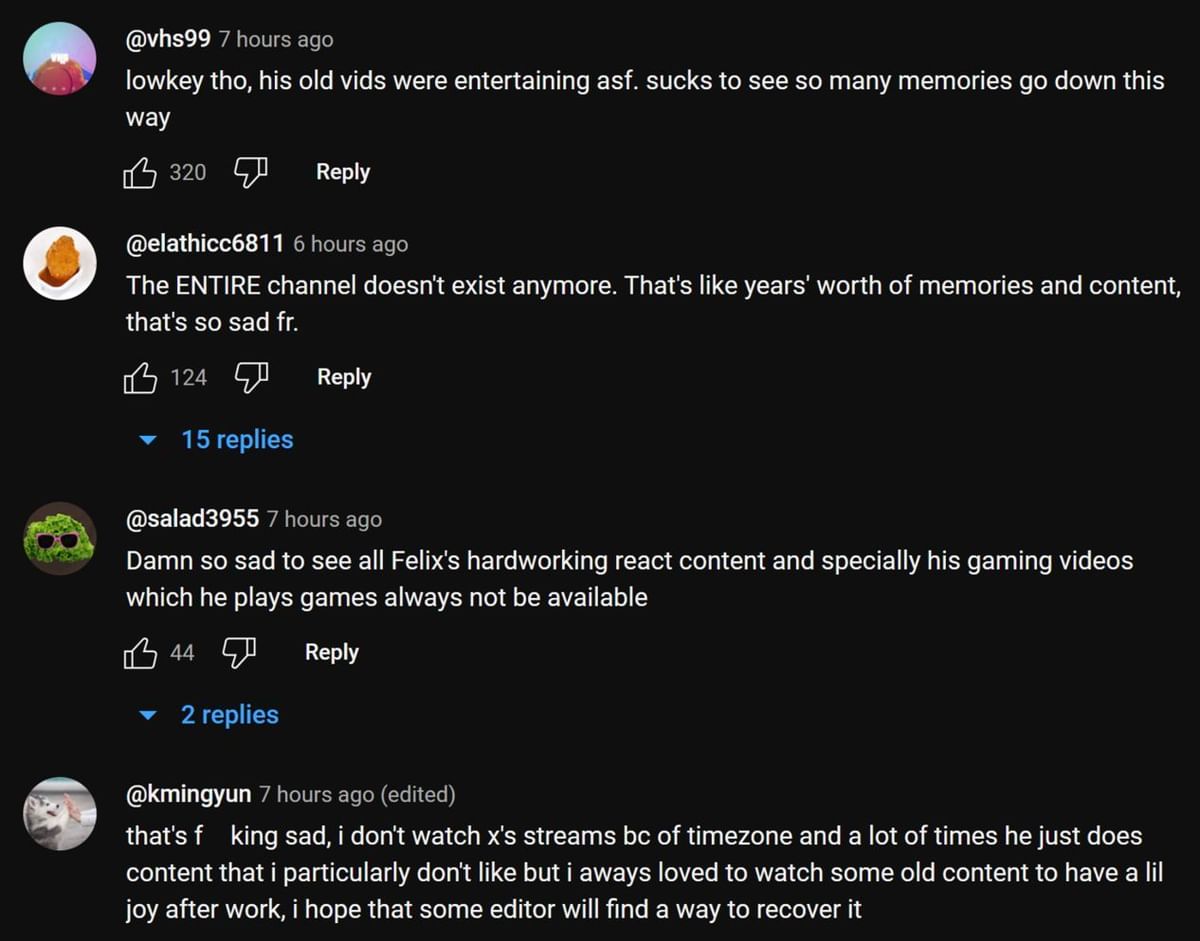Open @vhs99's profile avatar
The height and width of the screenshot is (941, 1200).
(x=60, y=58)
